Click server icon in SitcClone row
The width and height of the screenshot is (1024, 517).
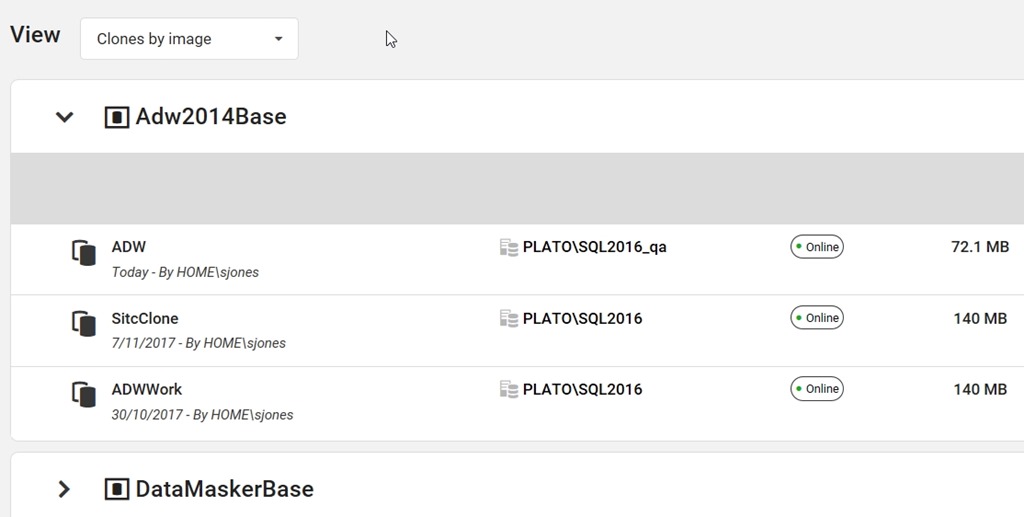[x=509, y=319]
